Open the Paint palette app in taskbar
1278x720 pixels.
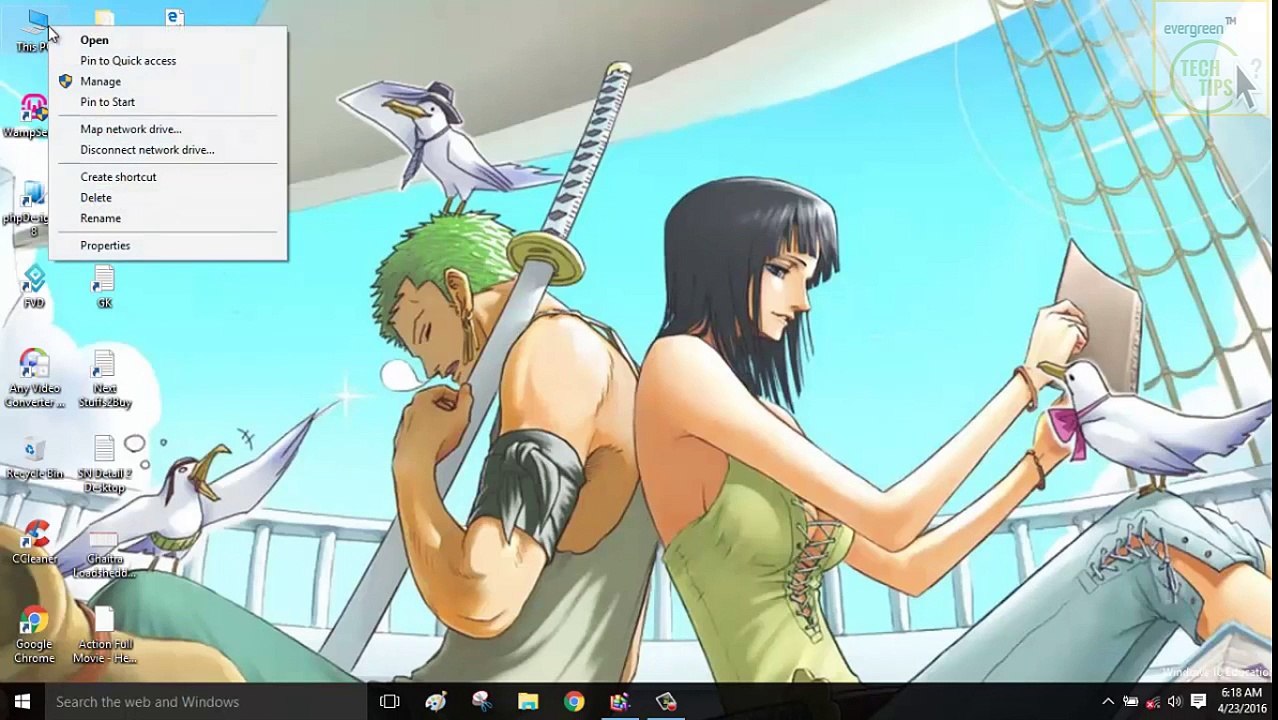436,702
